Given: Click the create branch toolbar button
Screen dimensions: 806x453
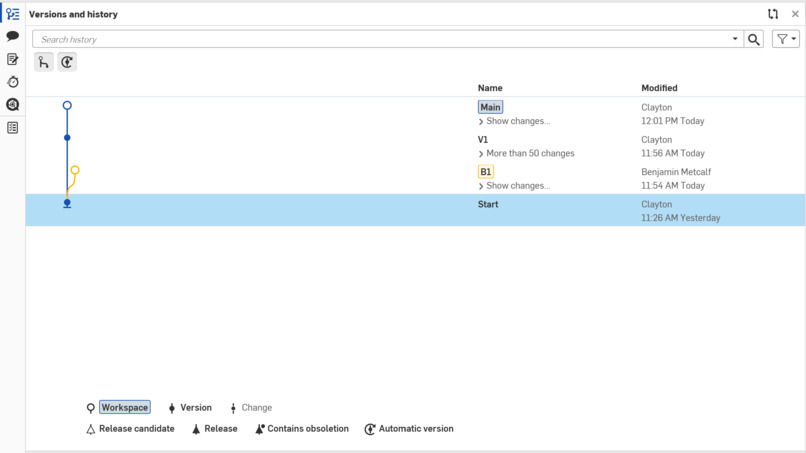Looking at the screenshot, I should point(44,62).
